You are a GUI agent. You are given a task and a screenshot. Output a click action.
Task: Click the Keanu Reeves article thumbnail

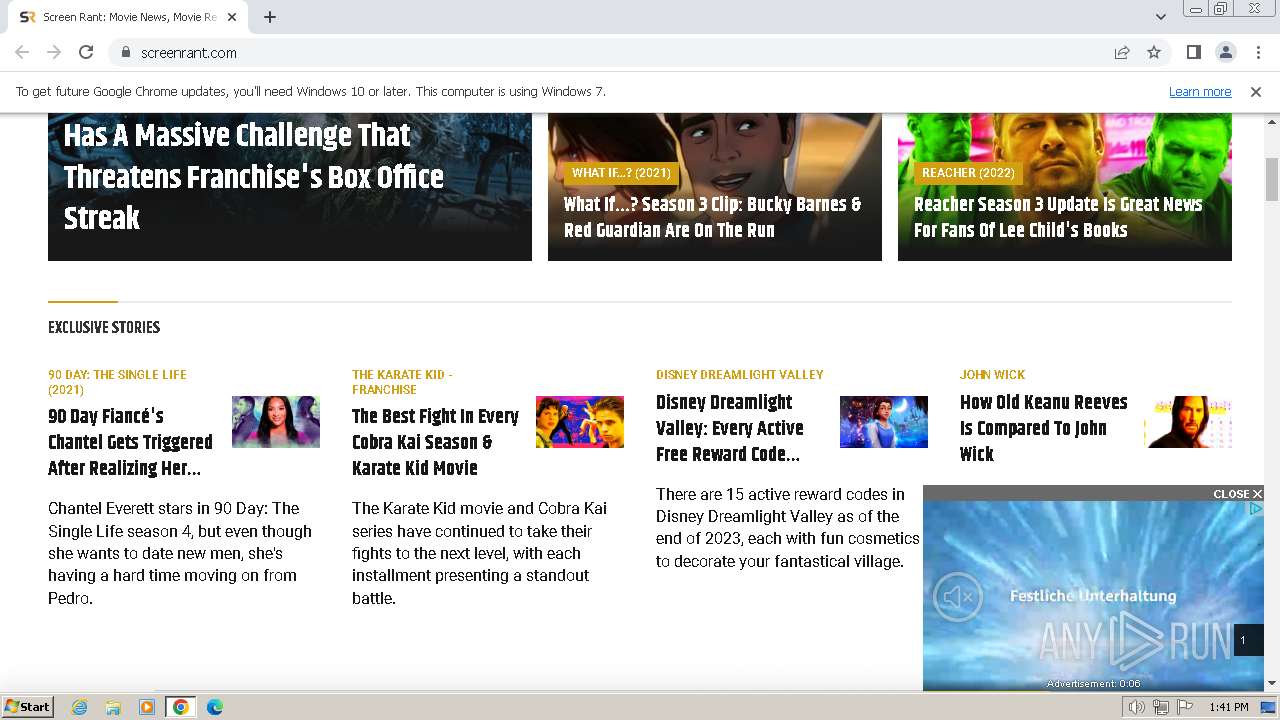(1188, 422)
